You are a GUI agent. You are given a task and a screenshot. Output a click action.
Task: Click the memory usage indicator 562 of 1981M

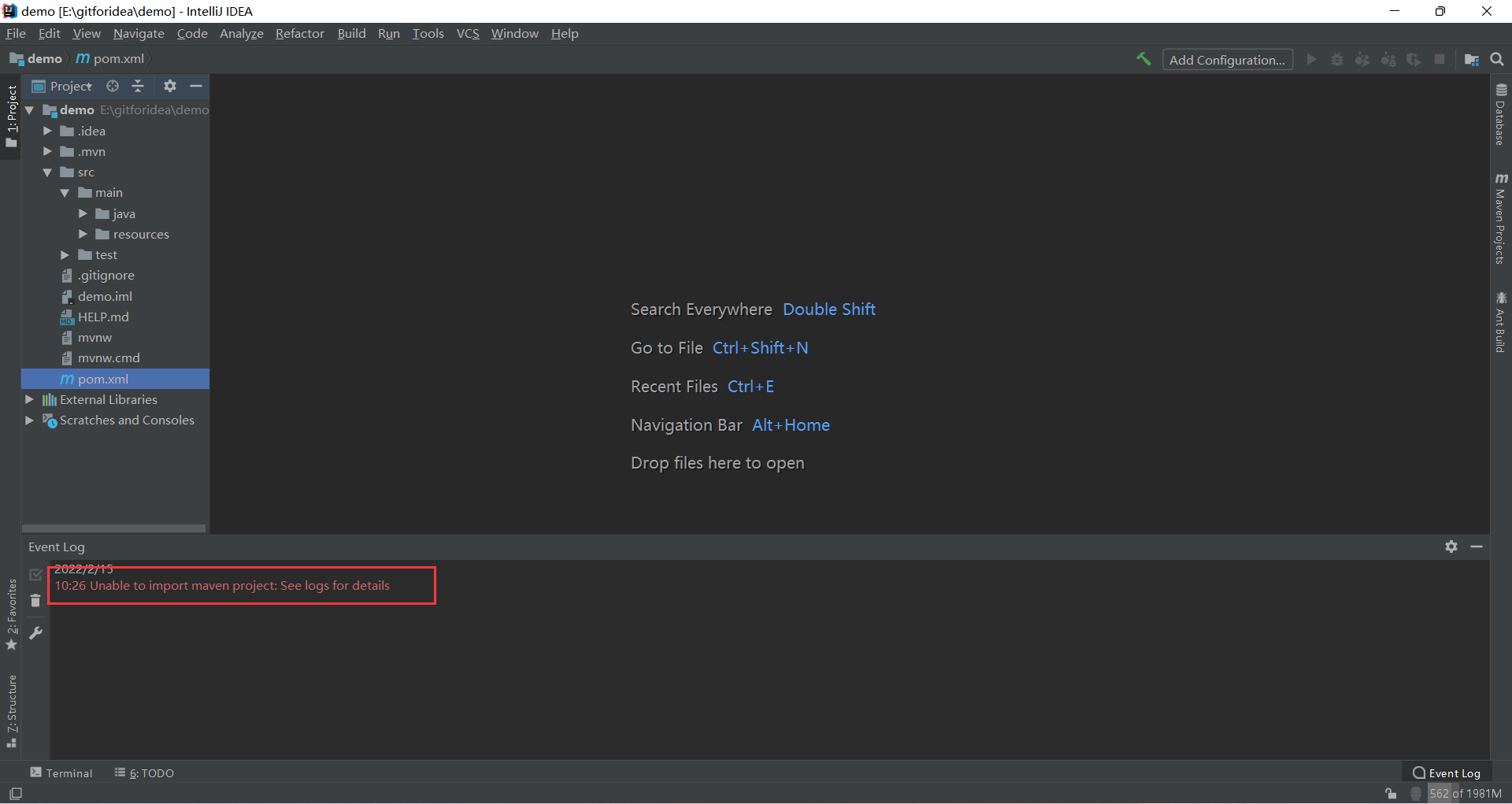[x=1465, y=794]
